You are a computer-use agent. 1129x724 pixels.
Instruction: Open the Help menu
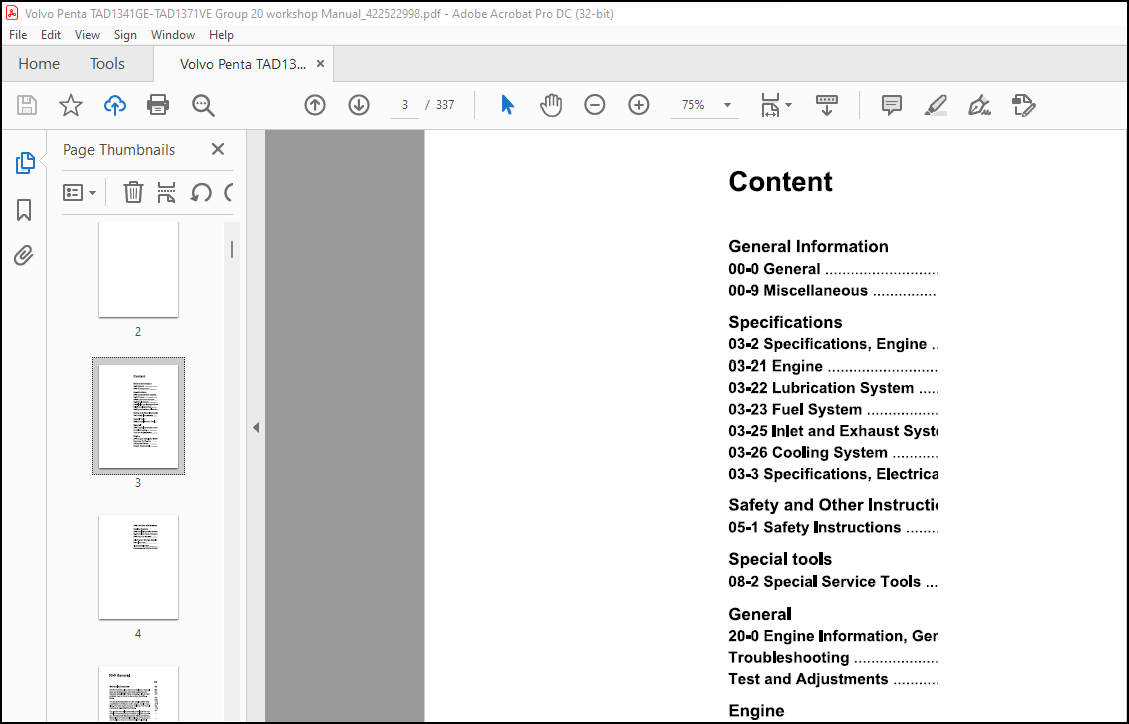coord(221,35)
